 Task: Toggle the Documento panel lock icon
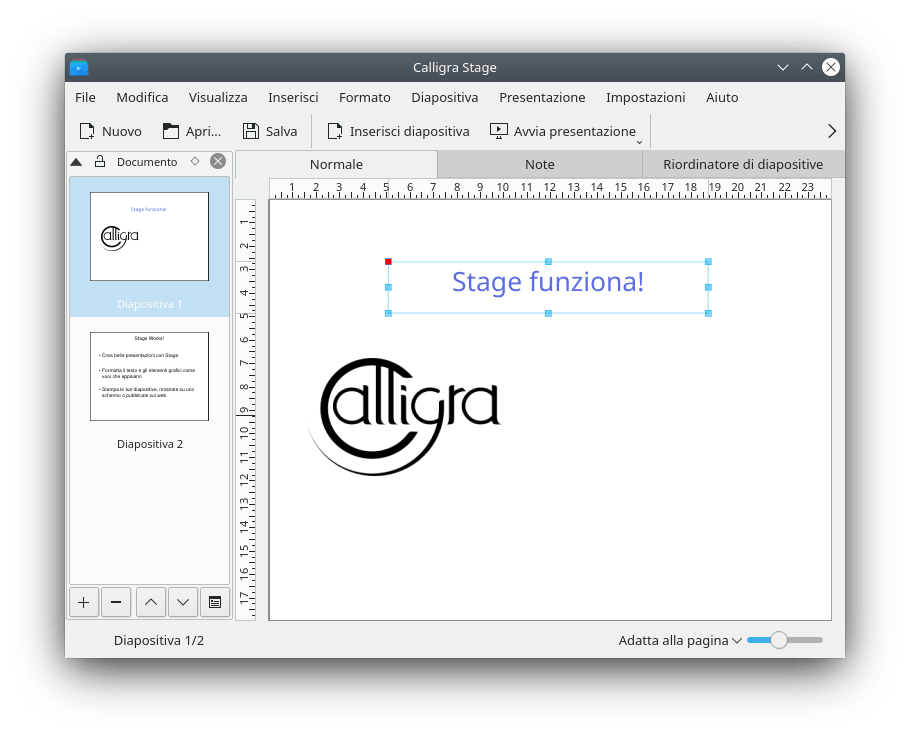tap(100, 162)
